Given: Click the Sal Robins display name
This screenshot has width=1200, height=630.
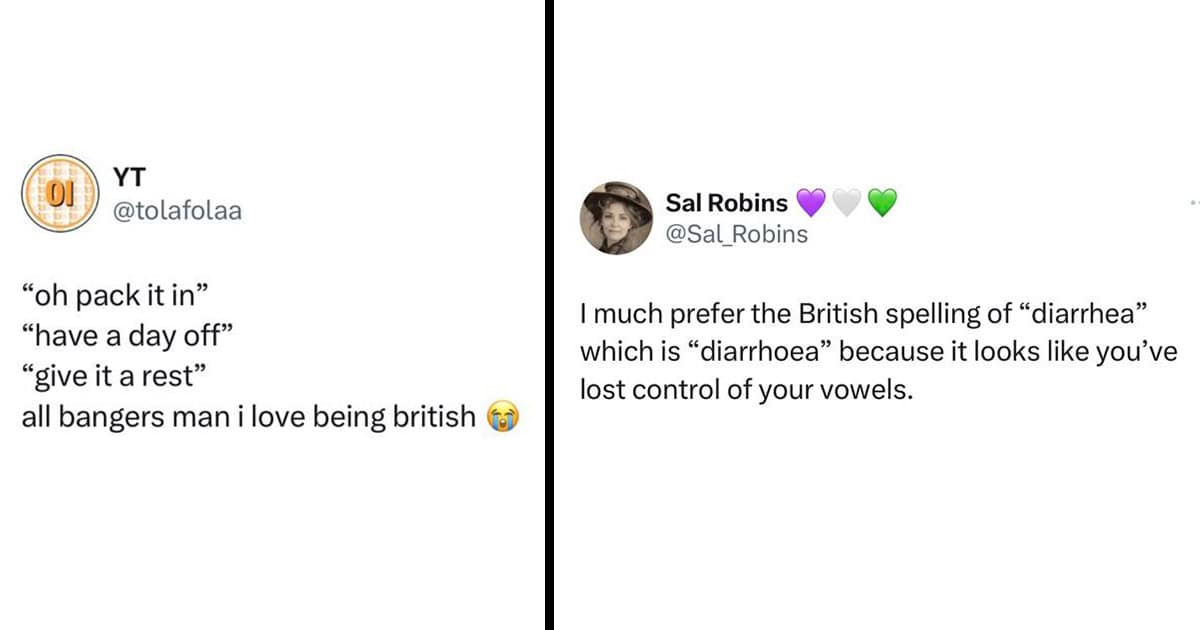Looking at the screenshot, I should (x=727, y=203).
